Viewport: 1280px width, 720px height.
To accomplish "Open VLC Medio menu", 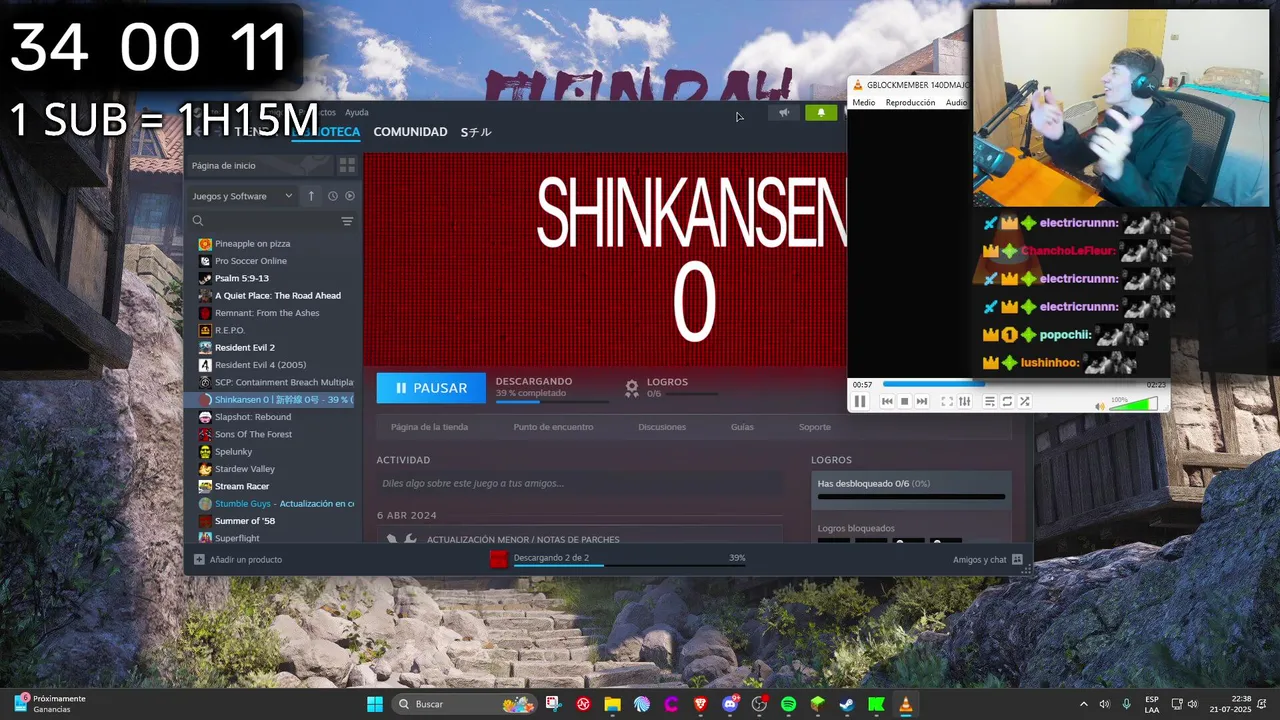I will tap(863, 102).
